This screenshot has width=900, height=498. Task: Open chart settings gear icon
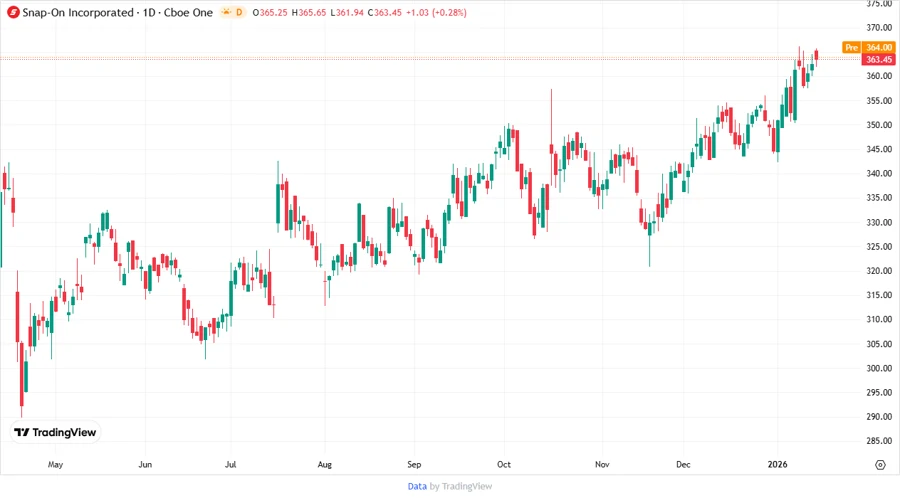coord(880,465)
